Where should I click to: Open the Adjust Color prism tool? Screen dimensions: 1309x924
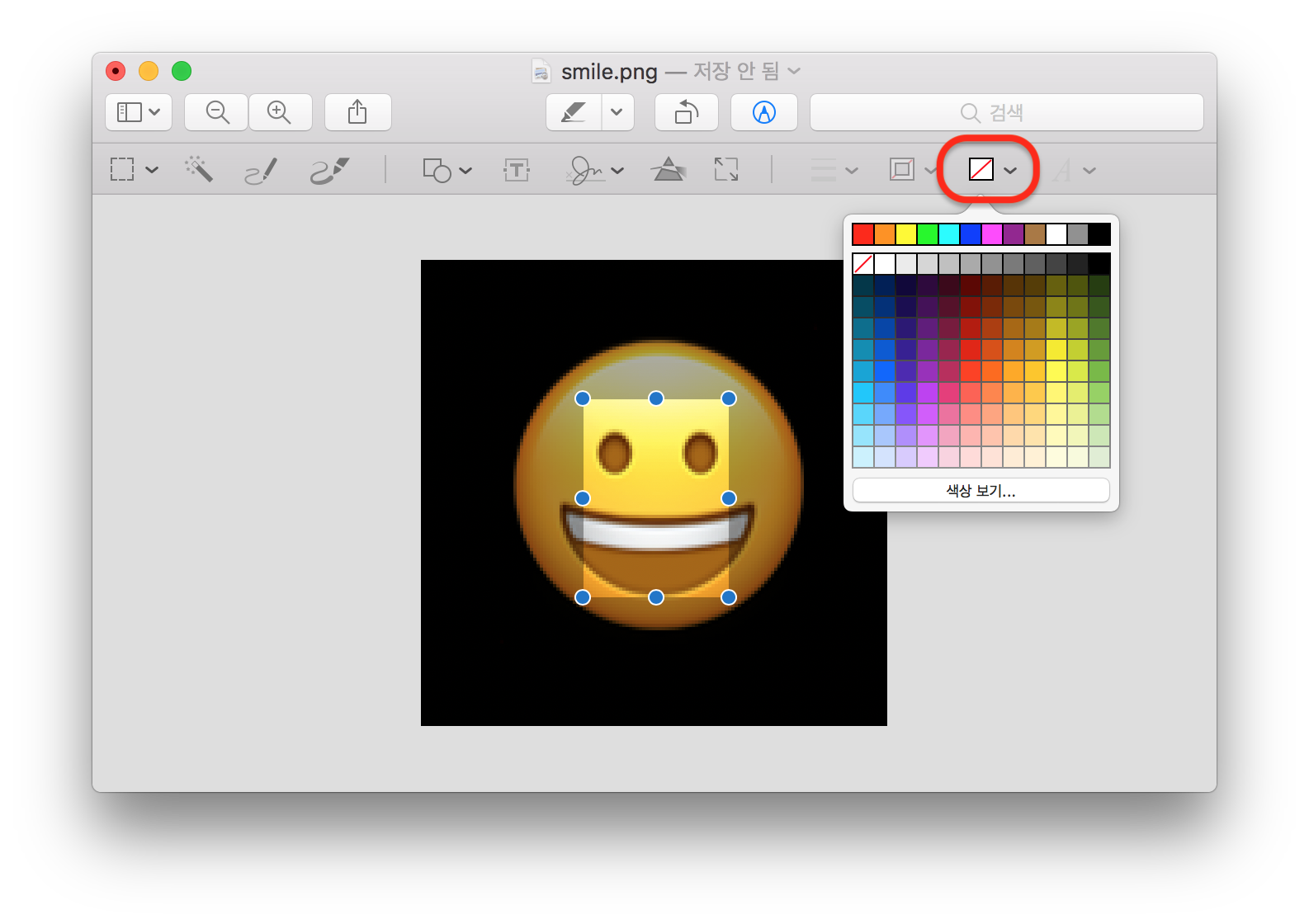[x=669, y=169]
